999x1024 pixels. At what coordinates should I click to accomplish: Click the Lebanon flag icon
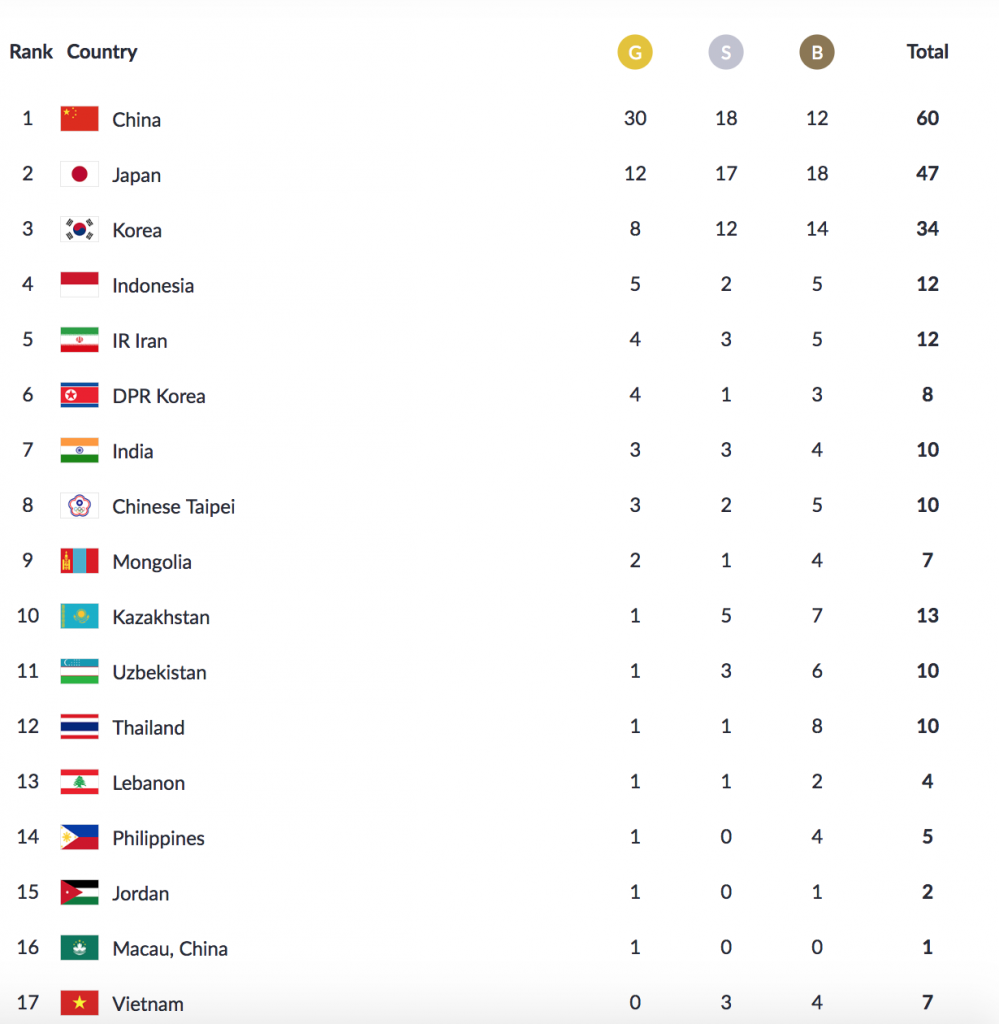tap(79, 783)
